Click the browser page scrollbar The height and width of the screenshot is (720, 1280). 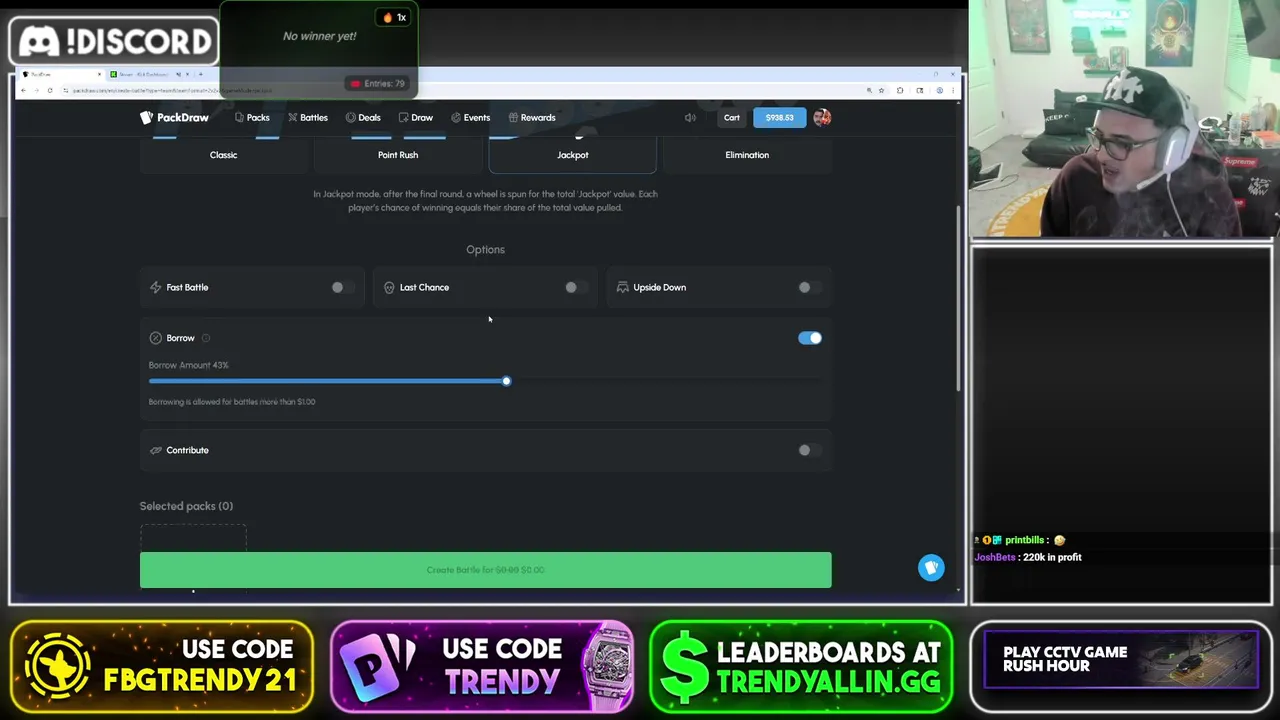(x=958, y=300)
